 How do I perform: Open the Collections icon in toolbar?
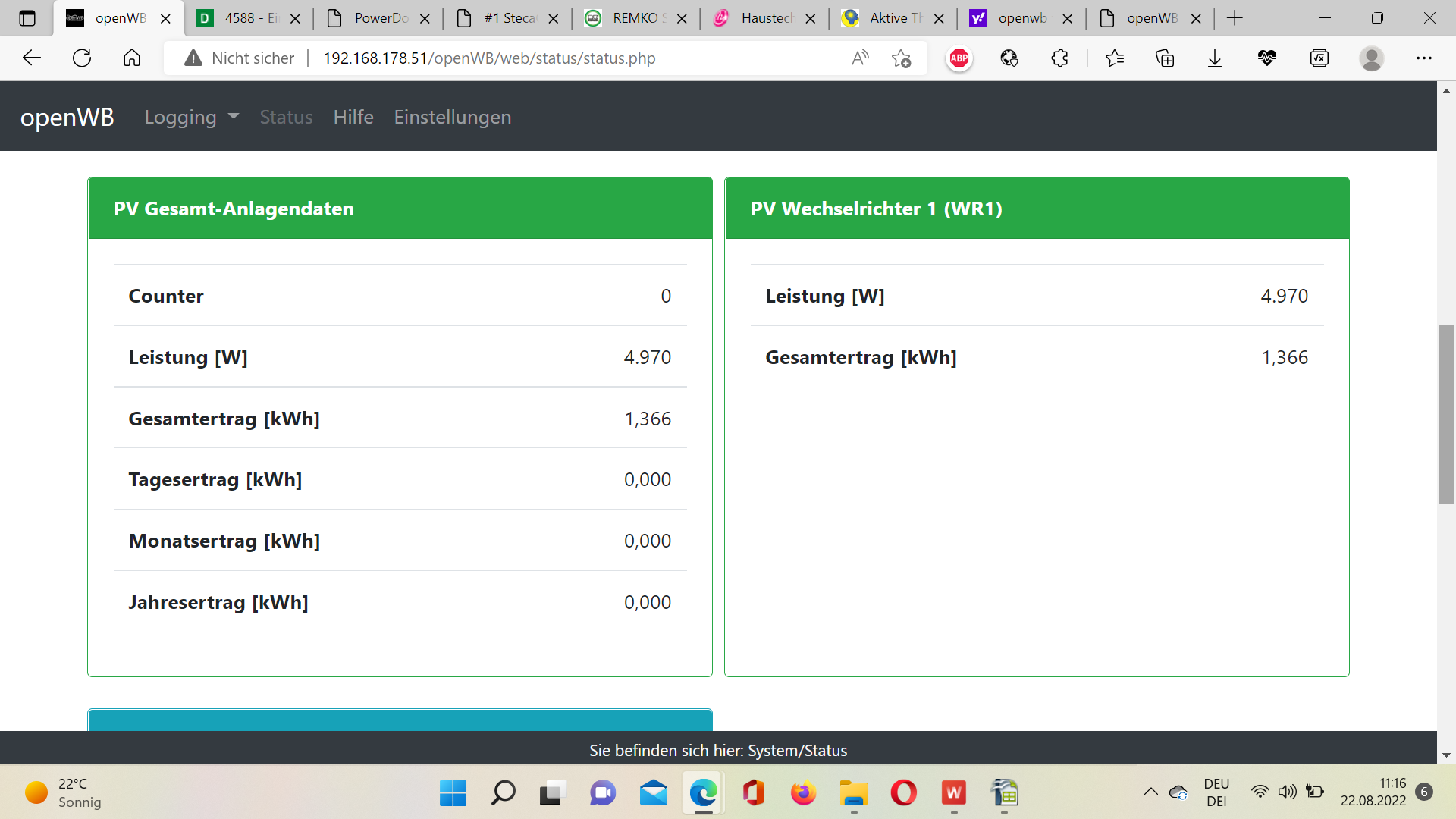point(1165,58)
